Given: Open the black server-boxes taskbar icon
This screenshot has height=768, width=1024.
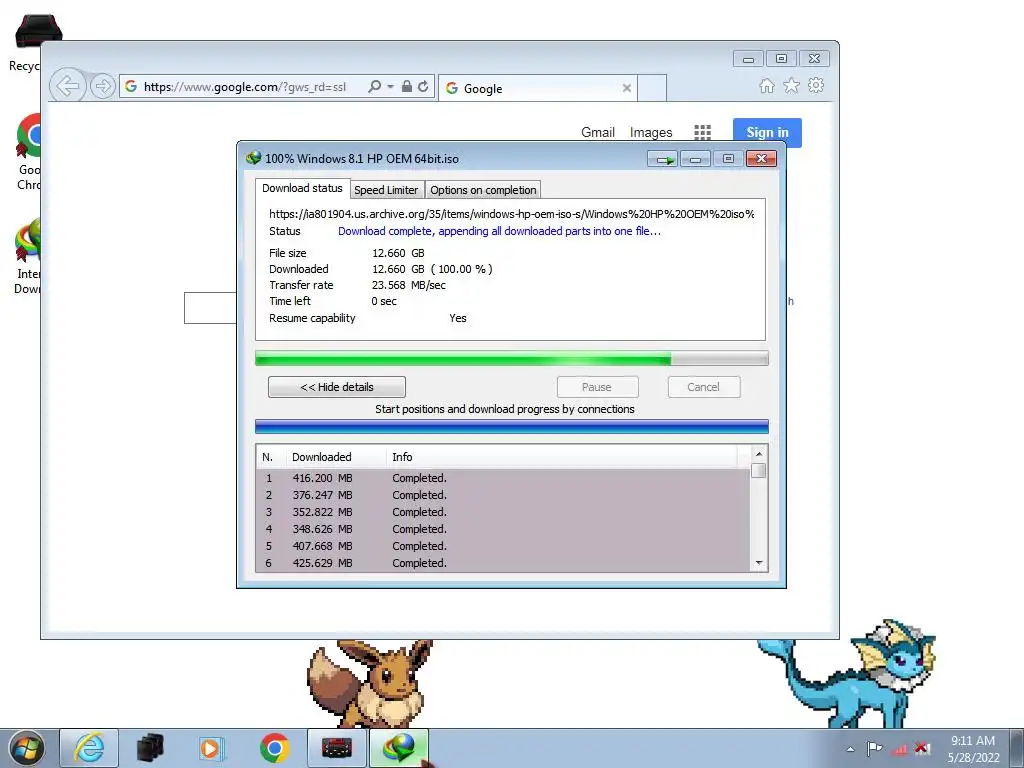Looking at the screenshot, I should (x=150, y=748).
